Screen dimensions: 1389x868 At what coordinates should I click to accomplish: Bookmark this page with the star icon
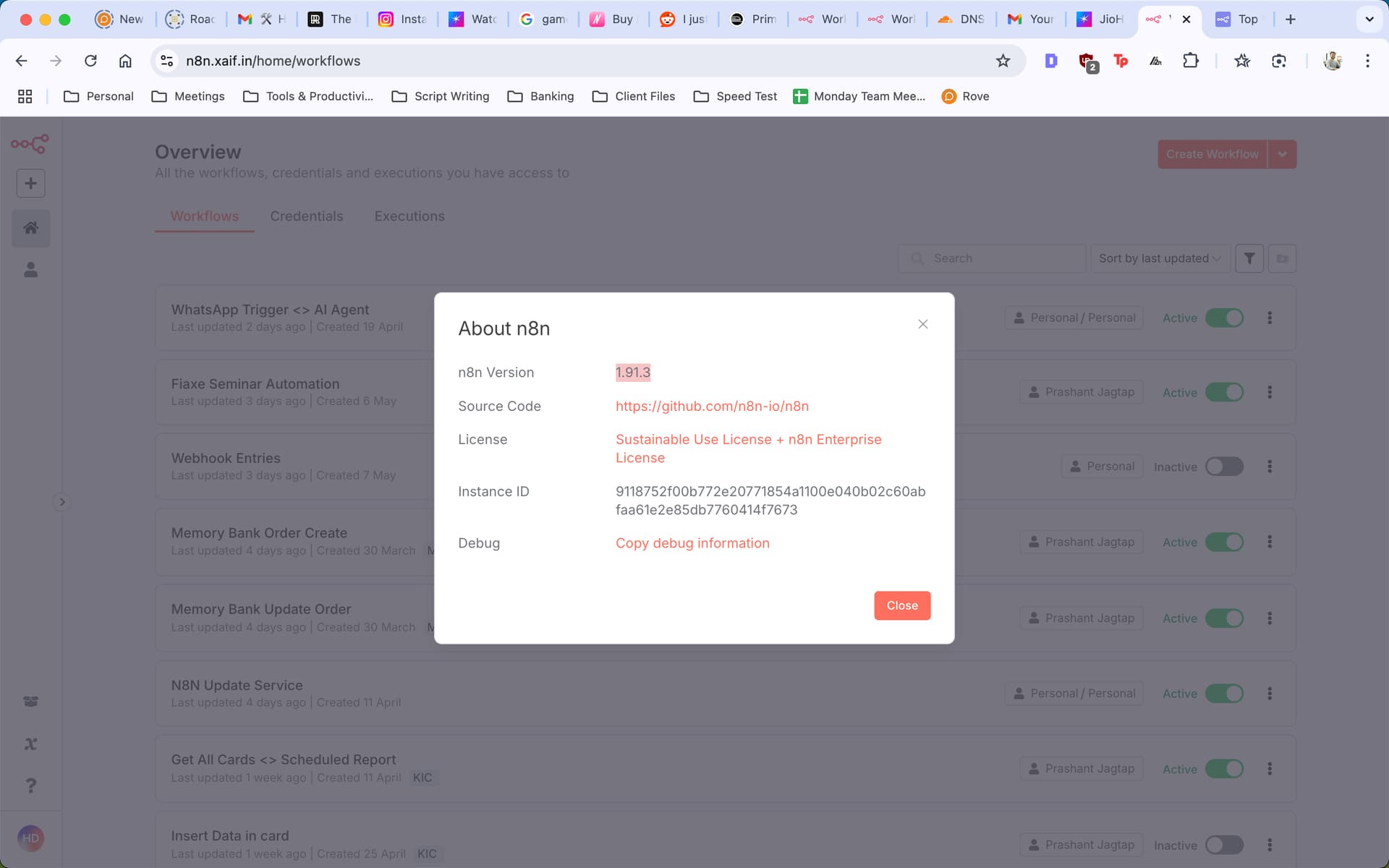coord(1003,61)
